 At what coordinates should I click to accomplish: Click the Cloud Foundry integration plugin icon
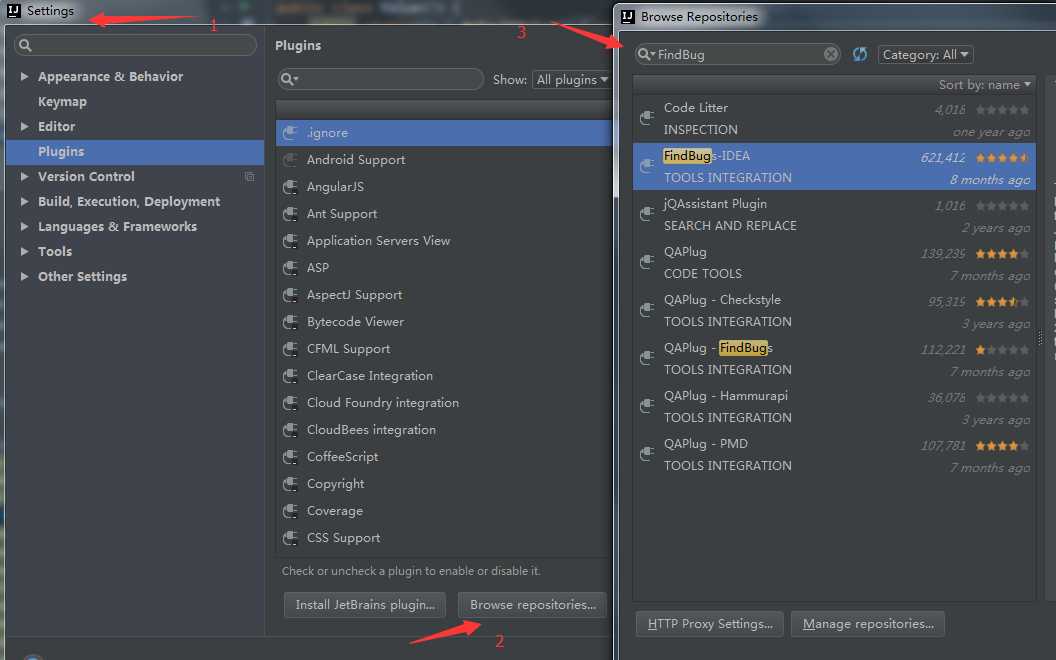point(290,402)
